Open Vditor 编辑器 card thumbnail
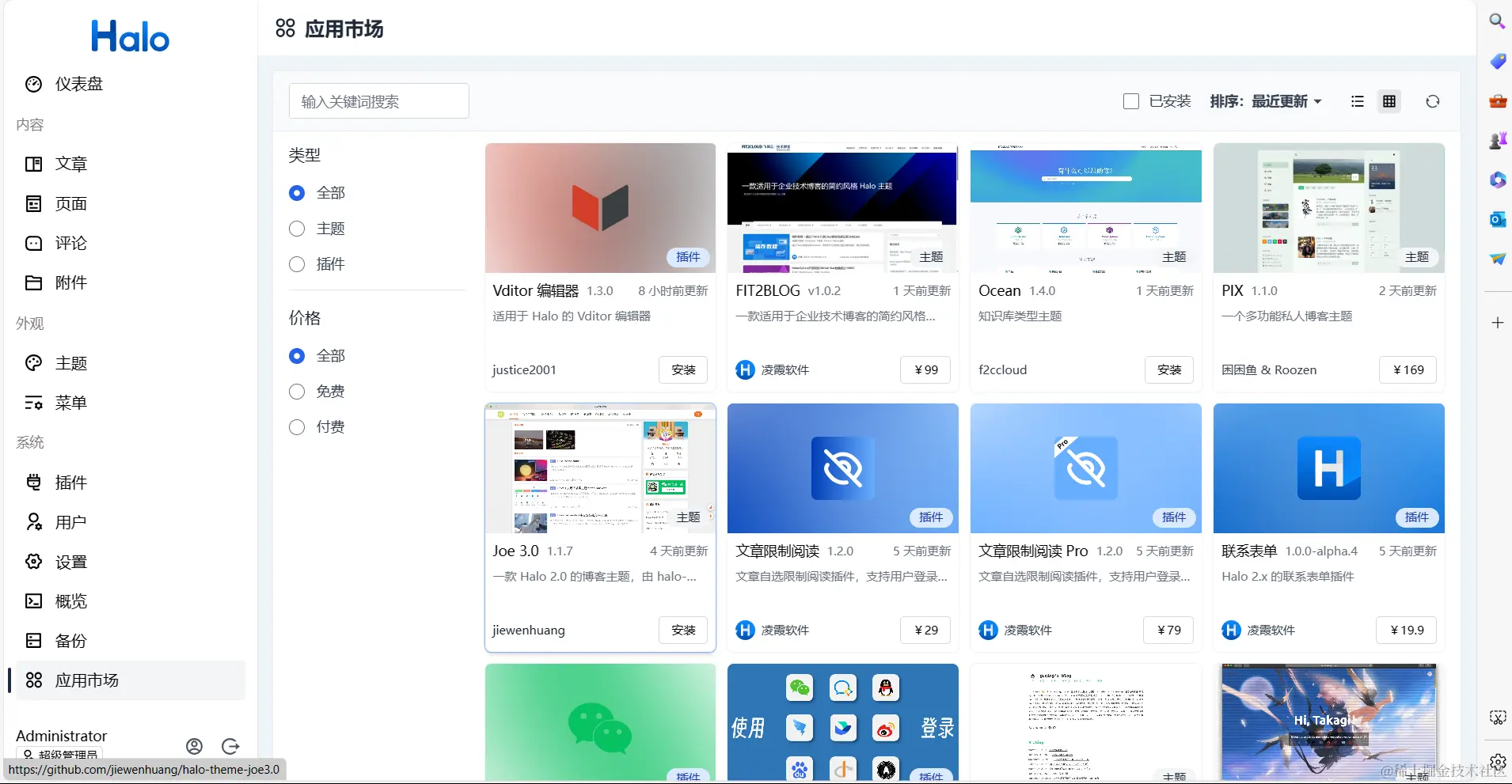Viewport: 1512px width, 784px height. 600,208
